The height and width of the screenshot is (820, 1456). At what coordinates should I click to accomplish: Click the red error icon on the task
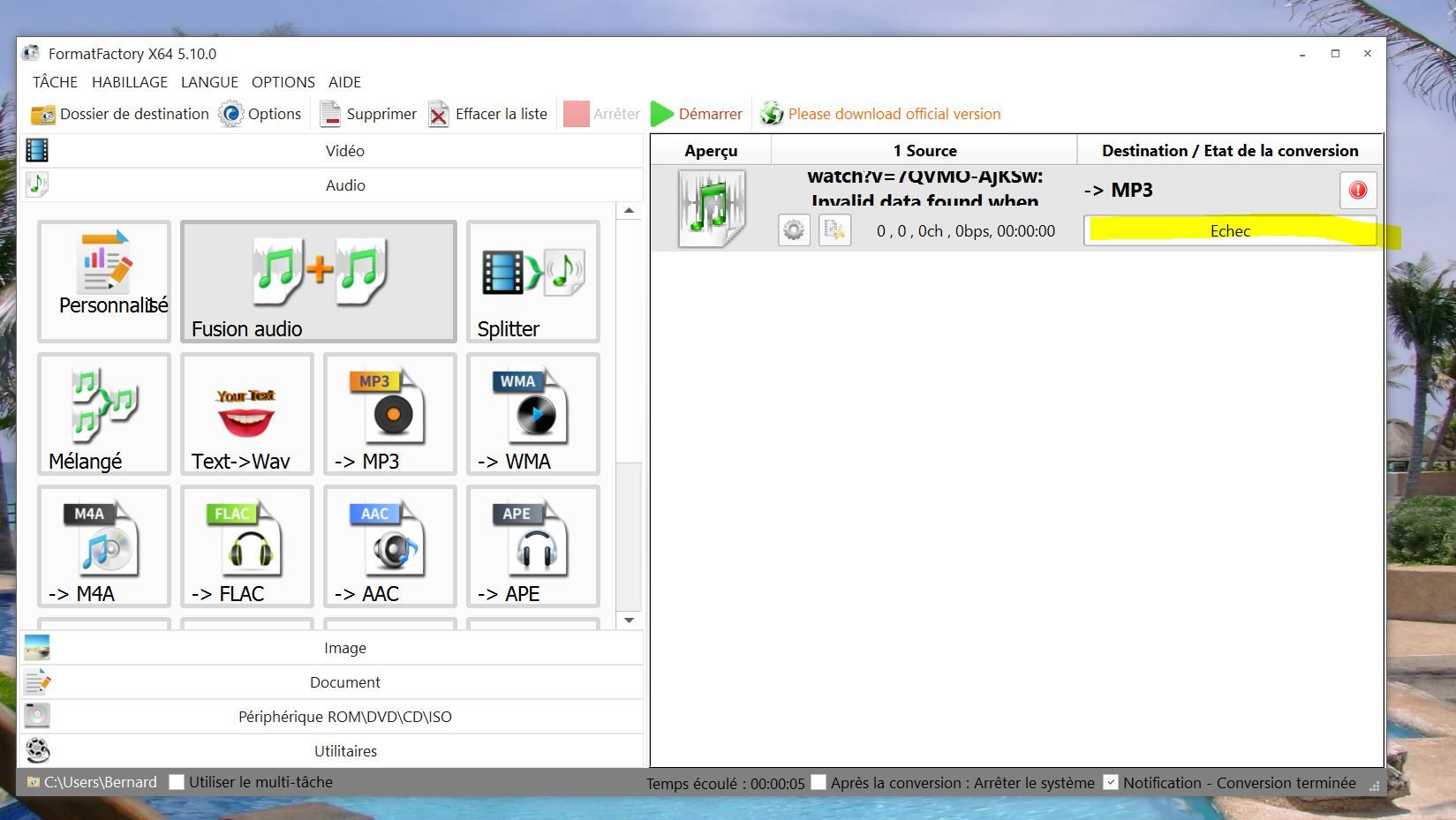1358,190
